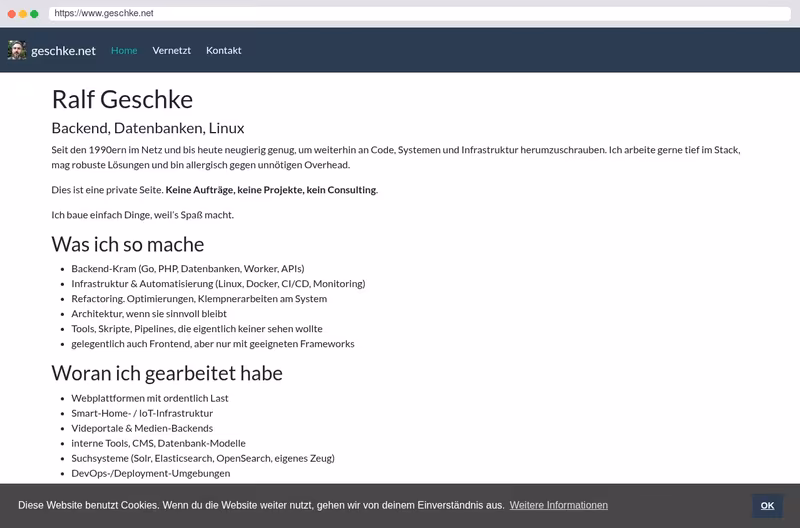Click the red close window dot
The width and height of the screenshot is (800, 528).
click(12, 14)
